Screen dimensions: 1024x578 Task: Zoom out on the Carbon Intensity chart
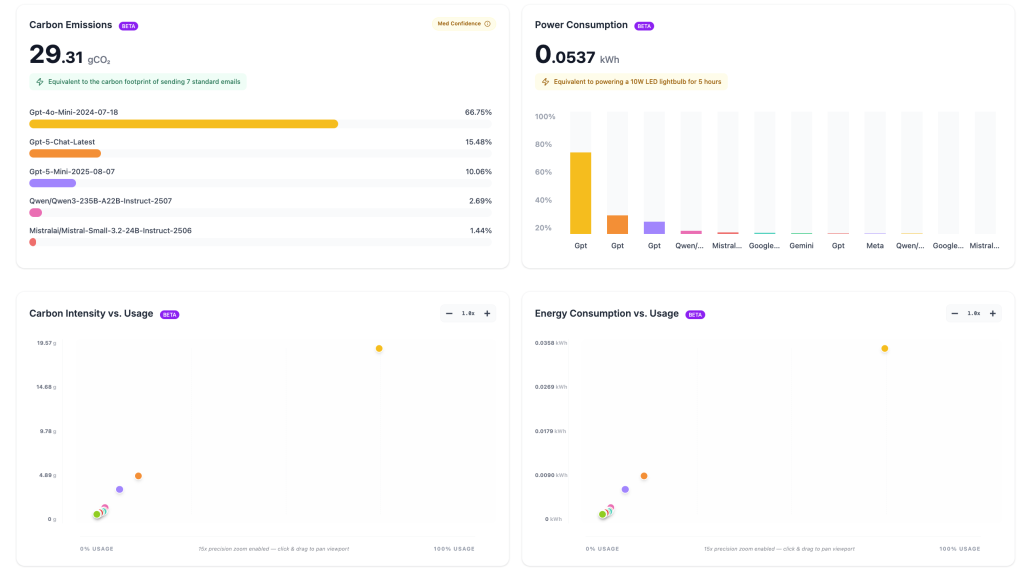449,312
